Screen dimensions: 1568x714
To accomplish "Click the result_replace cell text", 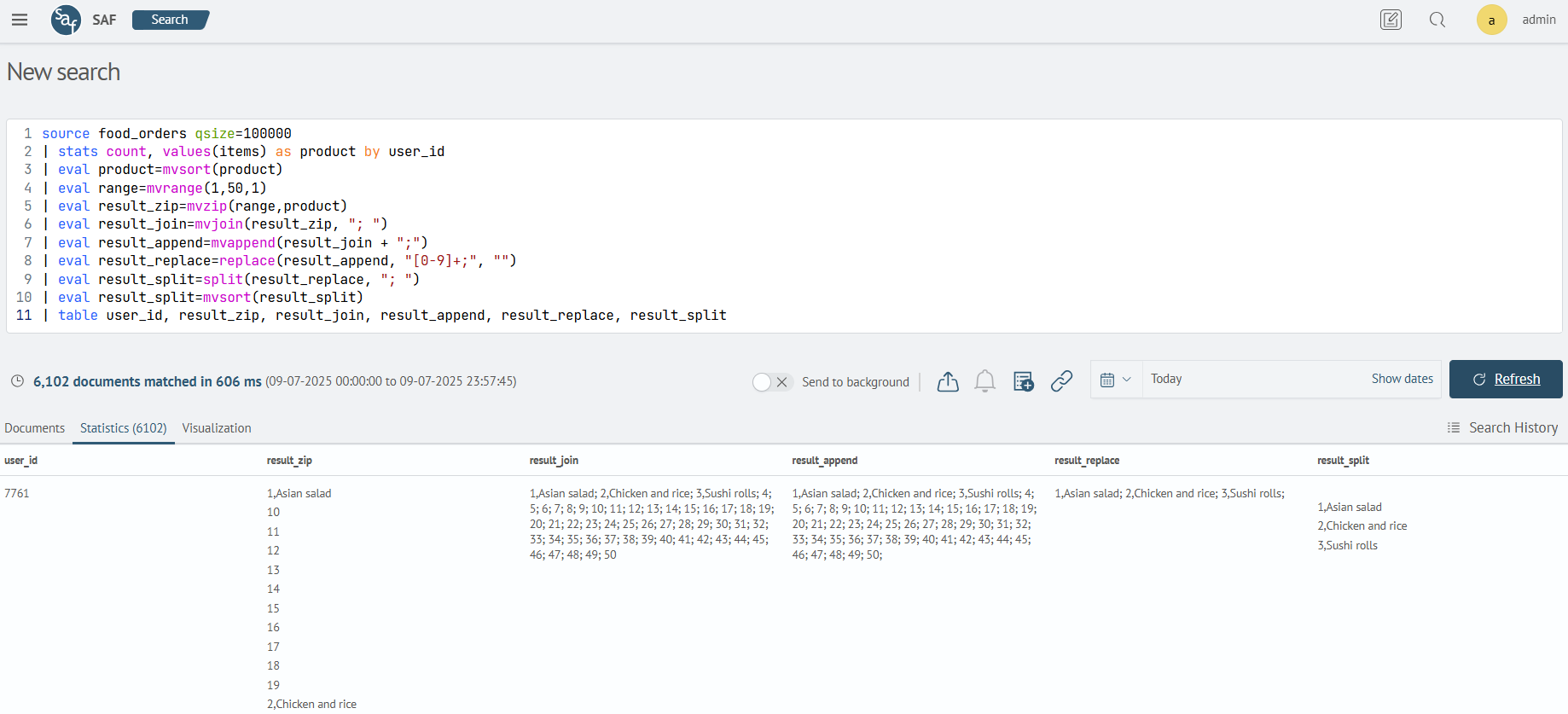I will [1170, 493].
